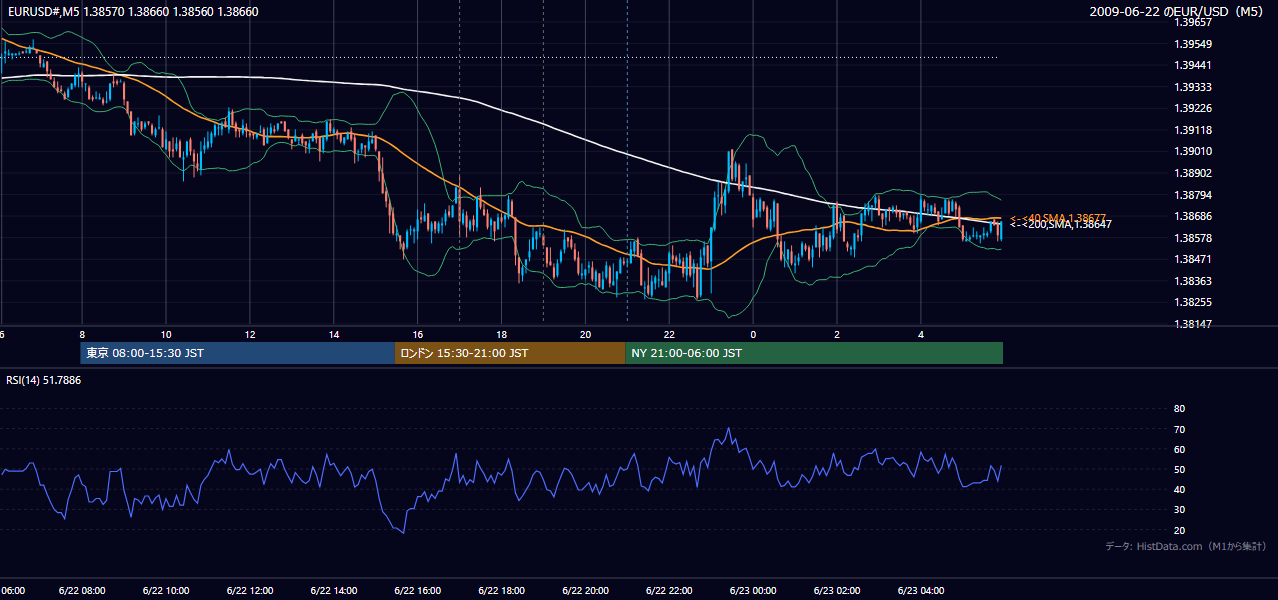Click price axis label 1.38147
This screenshot has width=1278, height=600.
pos(1192,324)
